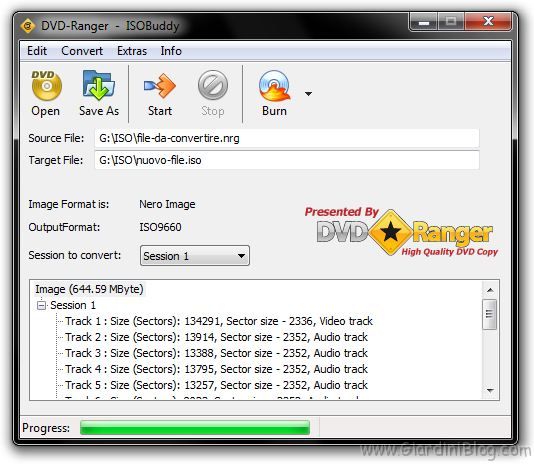Open the Burn dropdown arrow
534x464 pixels.
click(x=308, y=93)
